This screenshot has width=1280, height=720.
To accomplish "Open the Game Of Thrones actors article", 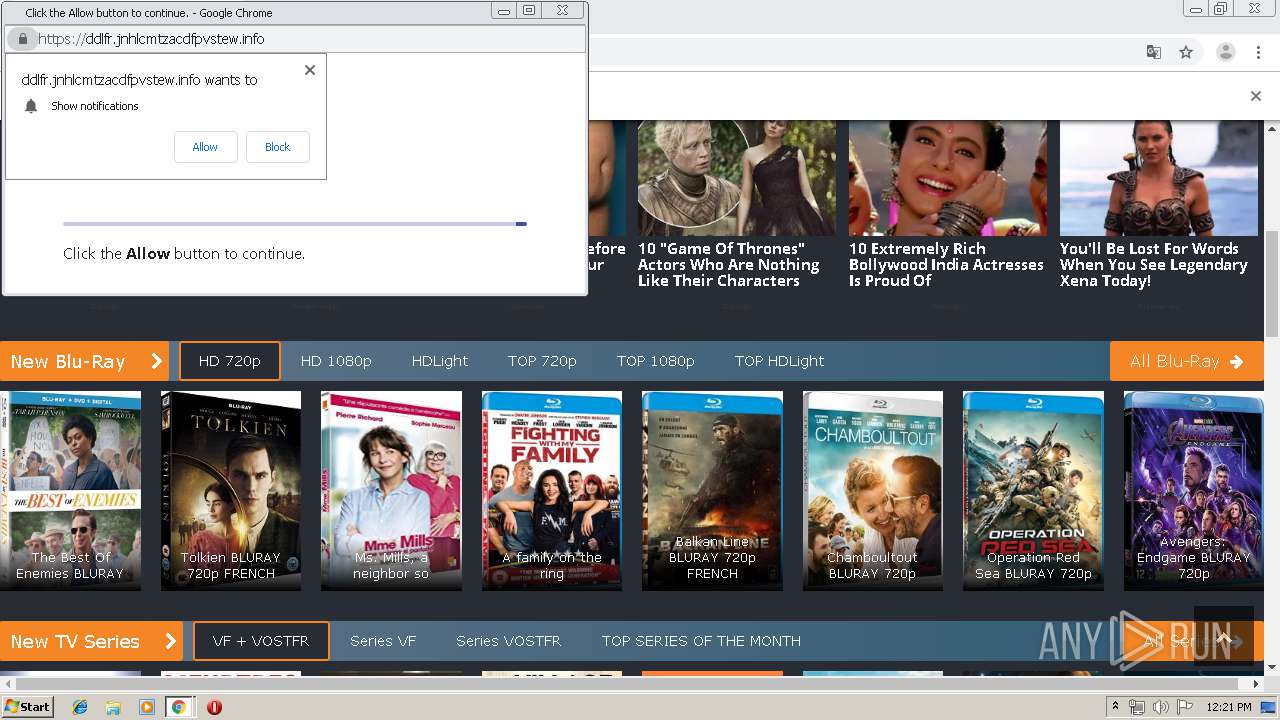I will click(728, 265).
